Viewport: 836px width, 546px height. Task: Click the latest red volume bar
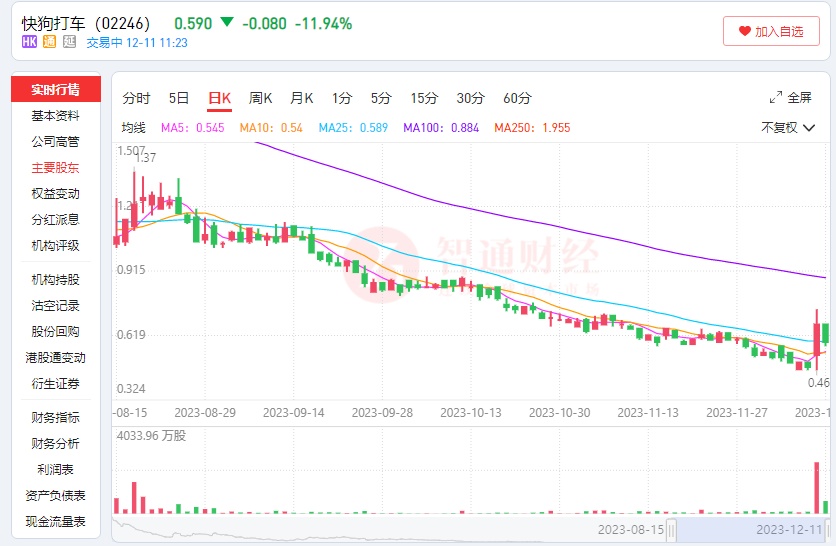pyautogui.click(x=817, y=486)
